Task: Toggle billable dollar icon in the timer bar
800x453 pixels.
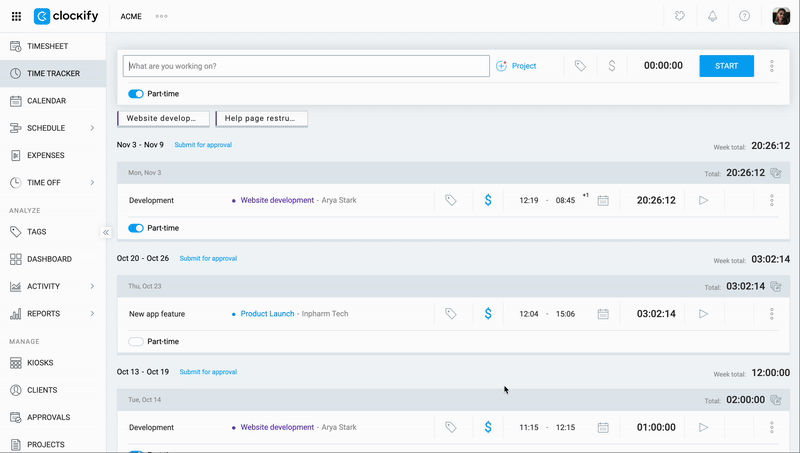Action: click(x=611, y=66)
